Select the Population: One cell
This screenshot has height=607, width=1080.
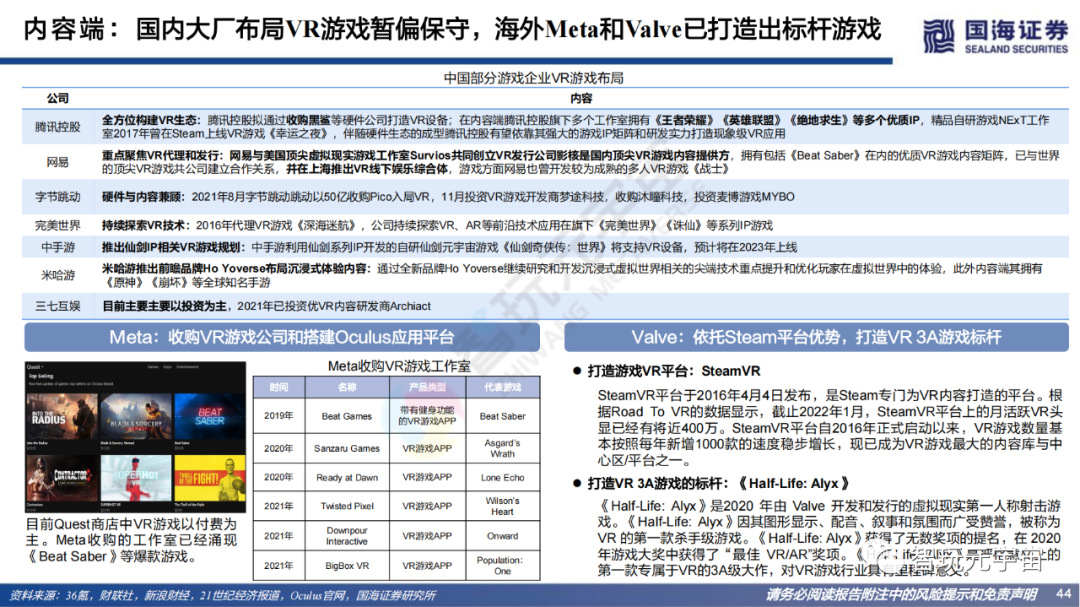tap(502, 565)
